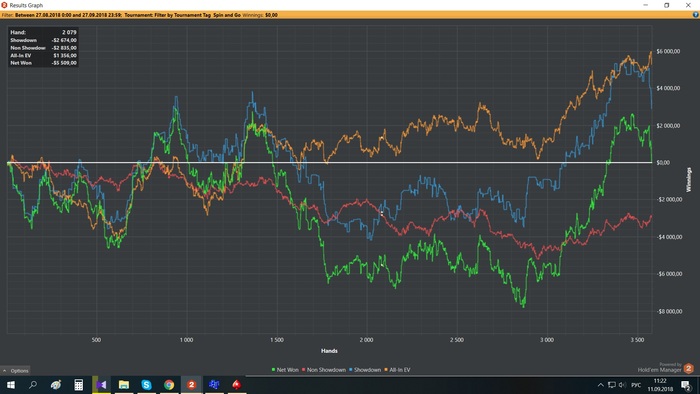Open network settings tray icon
The width and height of the screenshot is (700, 394).
[x=612, y=385]
